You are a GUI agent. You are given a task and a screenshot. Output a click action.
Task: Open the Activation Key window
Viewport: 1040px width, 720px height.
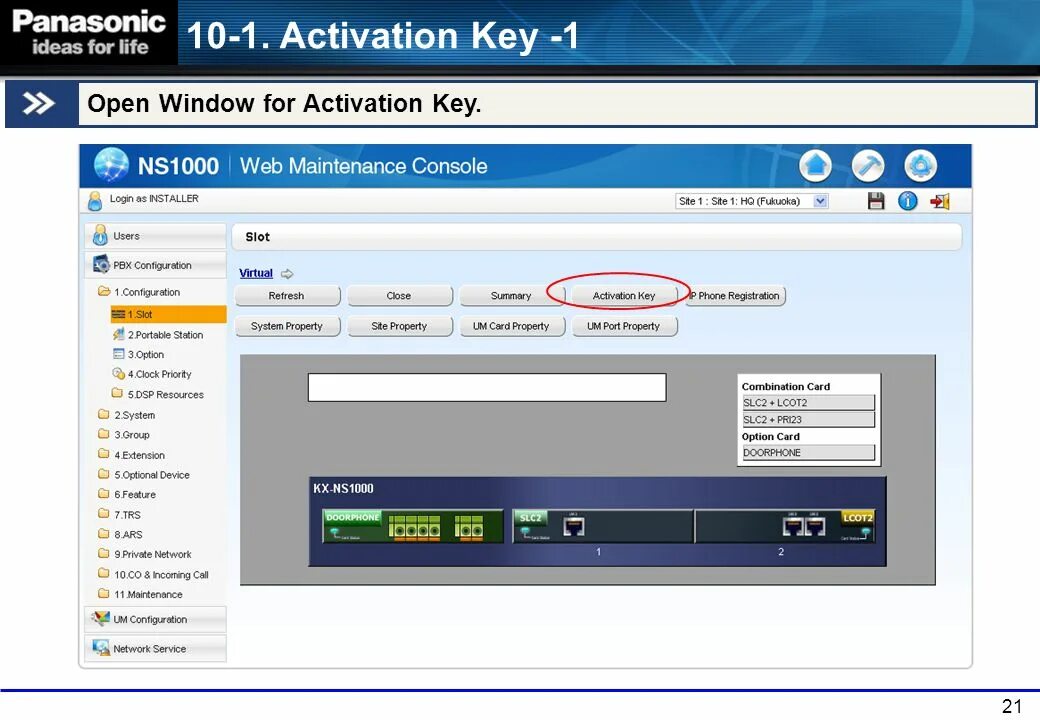(x=623, y=296)
